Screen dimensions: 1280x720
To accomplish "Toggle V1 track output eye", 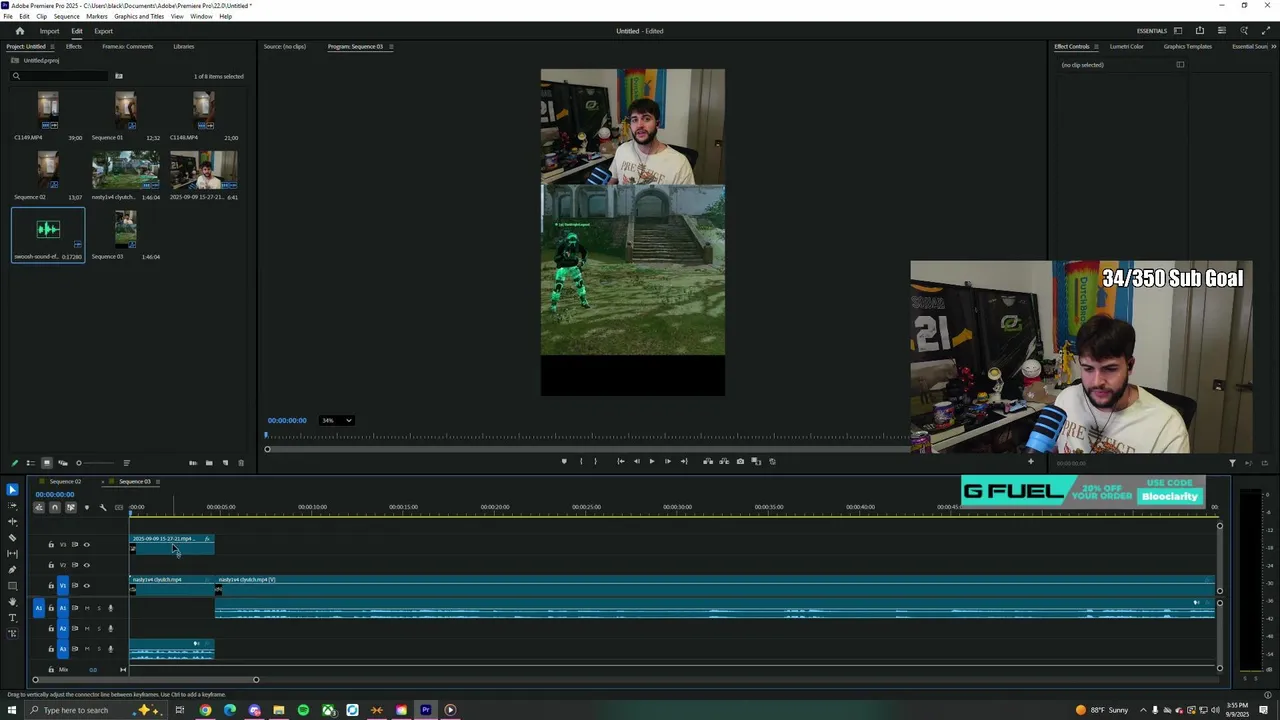I will (86, 586).
